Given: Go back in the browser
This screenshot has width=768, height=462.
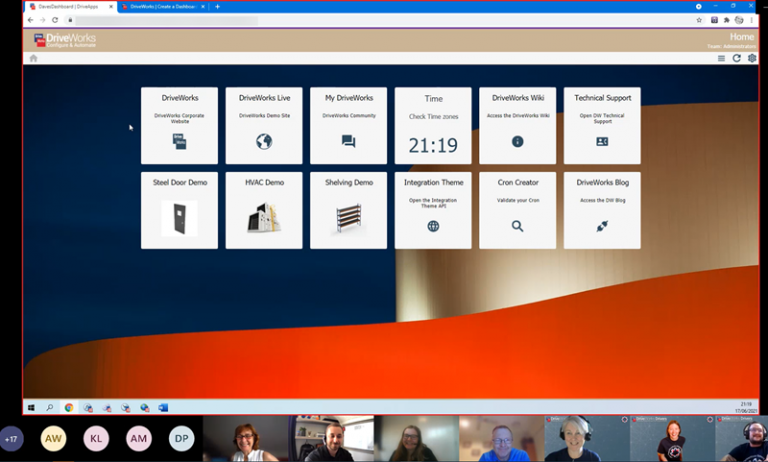Looking at the screenshot, I should click(x=30, y=20).
